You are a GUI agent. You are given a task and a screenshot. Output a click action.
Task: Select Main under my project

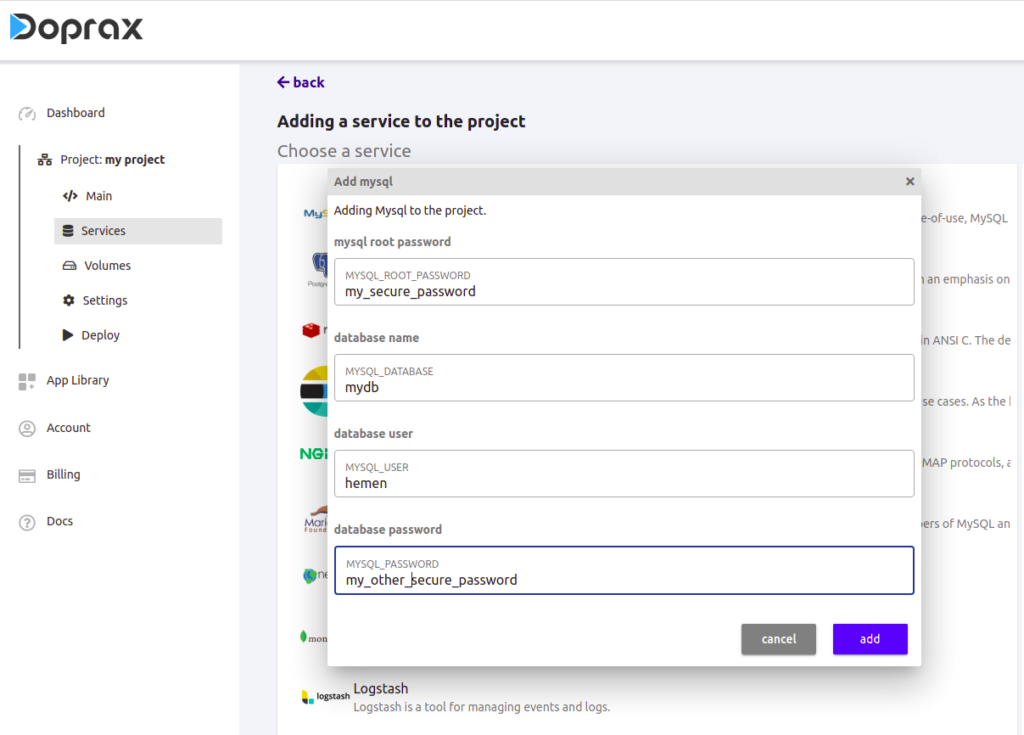tap(99, 196)
